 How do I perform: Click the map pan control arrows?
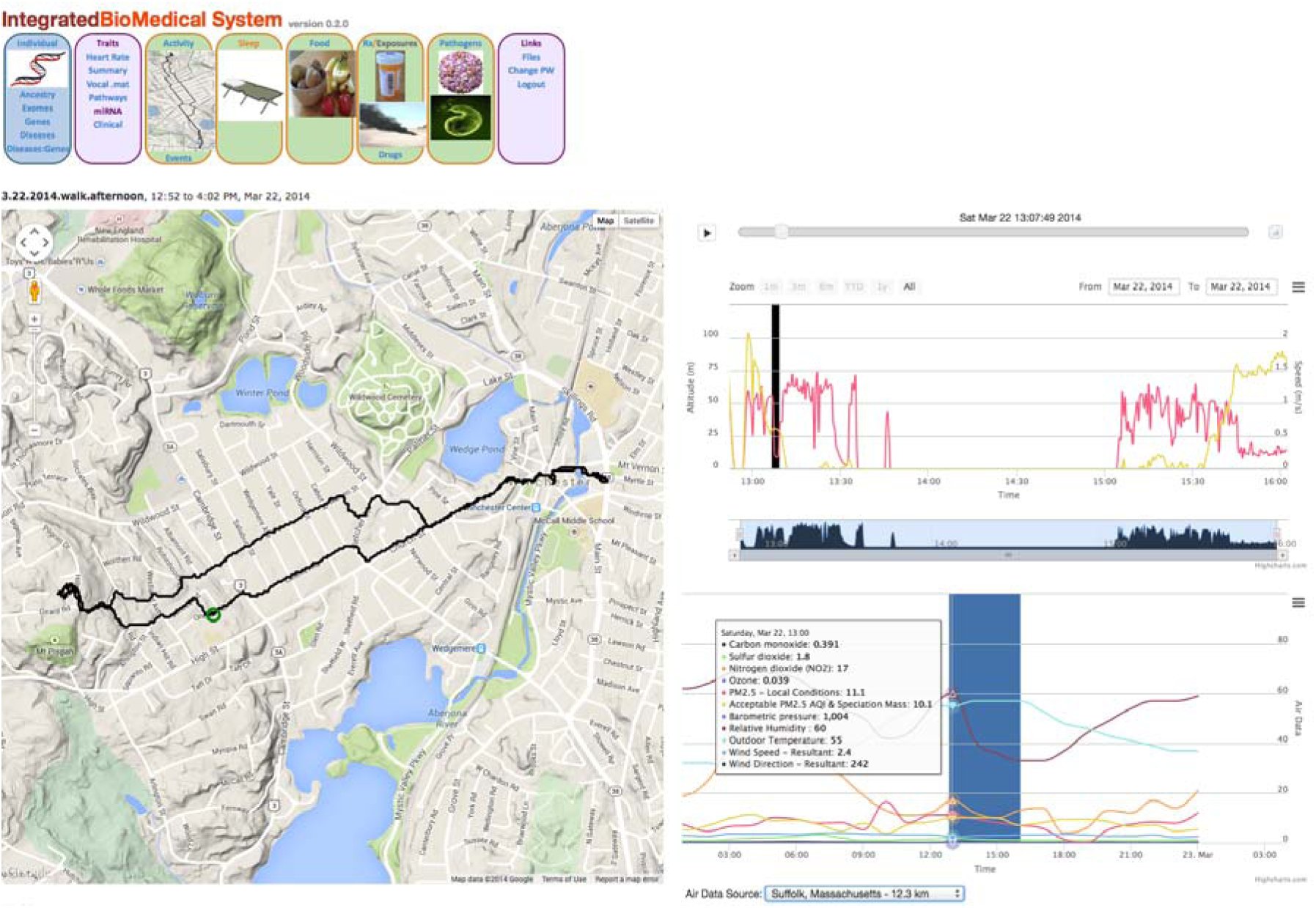pyautogui.click(x=34, y=241)
